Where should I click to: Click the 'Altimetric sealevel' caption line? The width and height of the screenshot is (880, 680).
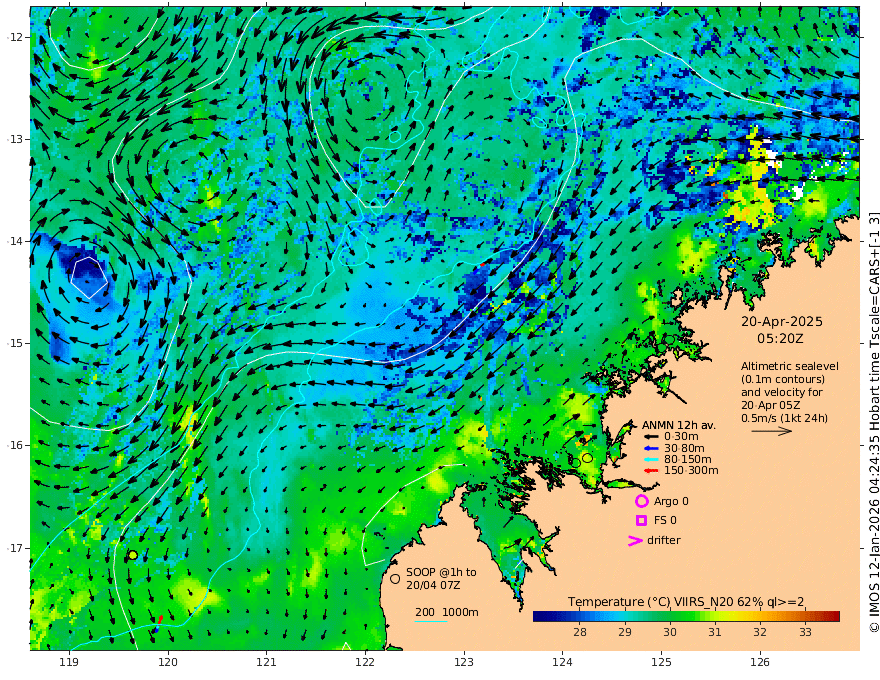click(x=790, y=366)
